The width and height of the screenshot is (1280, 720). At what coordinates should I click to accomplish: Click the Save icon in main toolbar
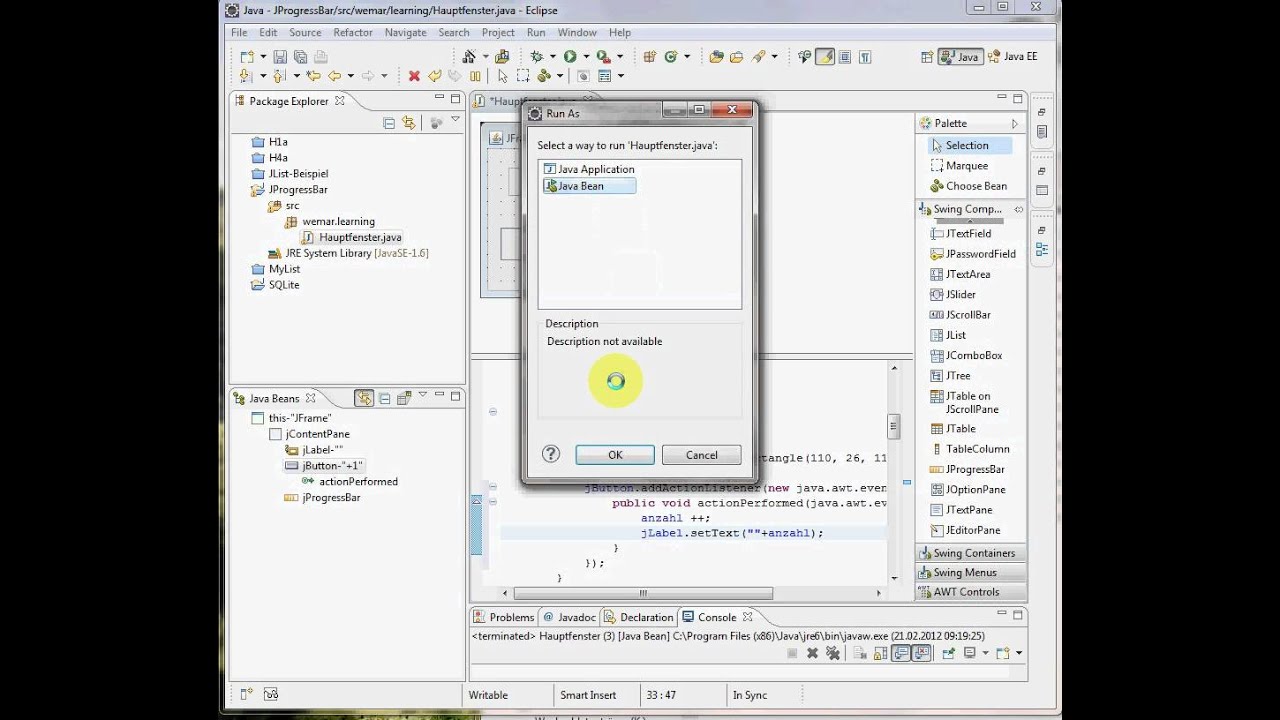coord(280,57)
